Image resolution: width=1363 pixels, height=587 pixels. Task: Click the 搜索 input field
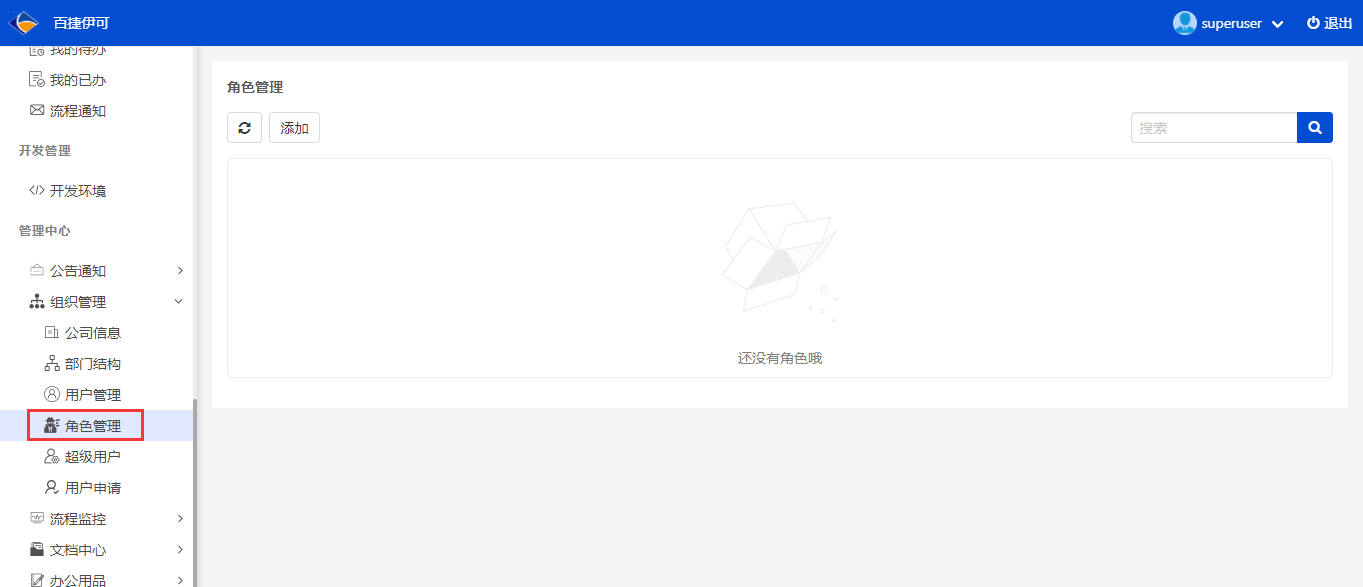[1214, 128]
